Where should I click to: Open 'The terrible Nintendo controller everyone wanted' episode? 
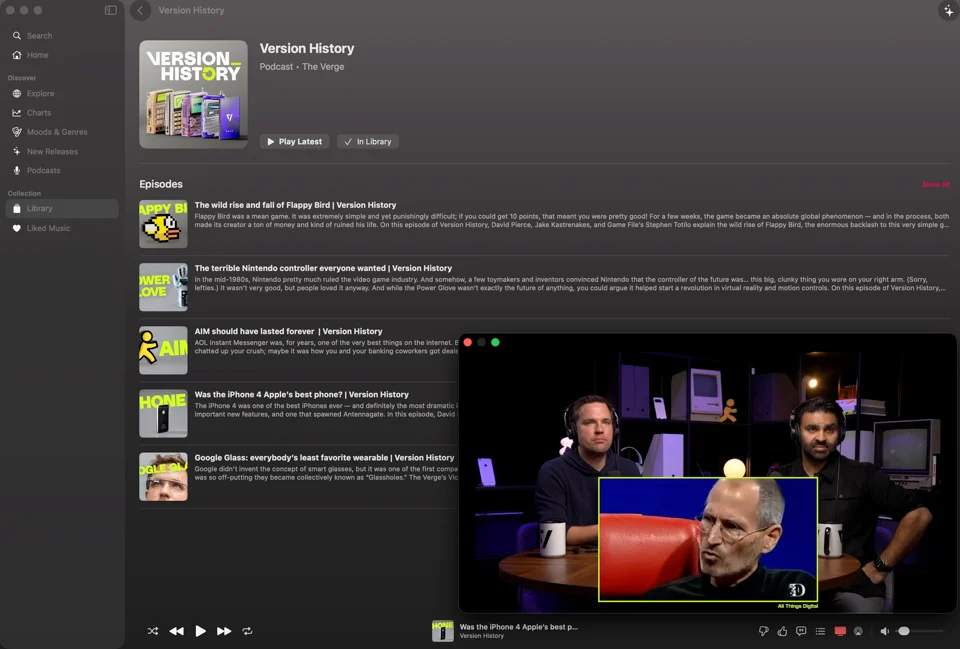pyautogui.click(x=323, y=268)
